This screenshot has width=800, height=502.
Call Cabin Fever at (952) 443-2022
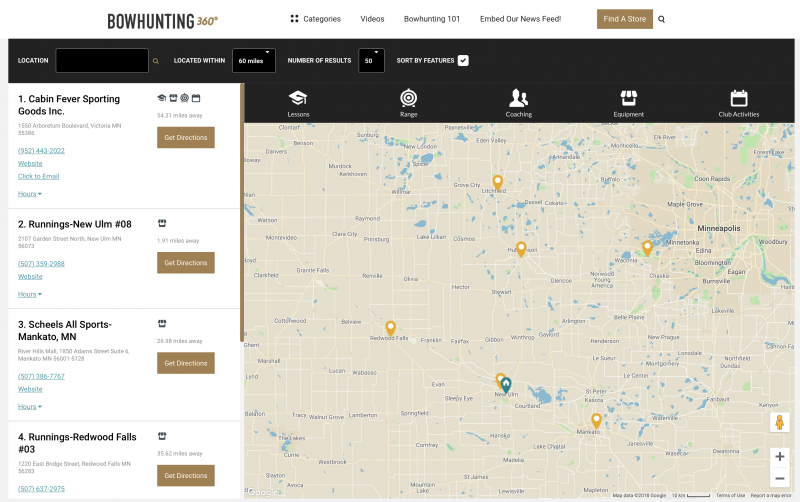coord(41,150)
